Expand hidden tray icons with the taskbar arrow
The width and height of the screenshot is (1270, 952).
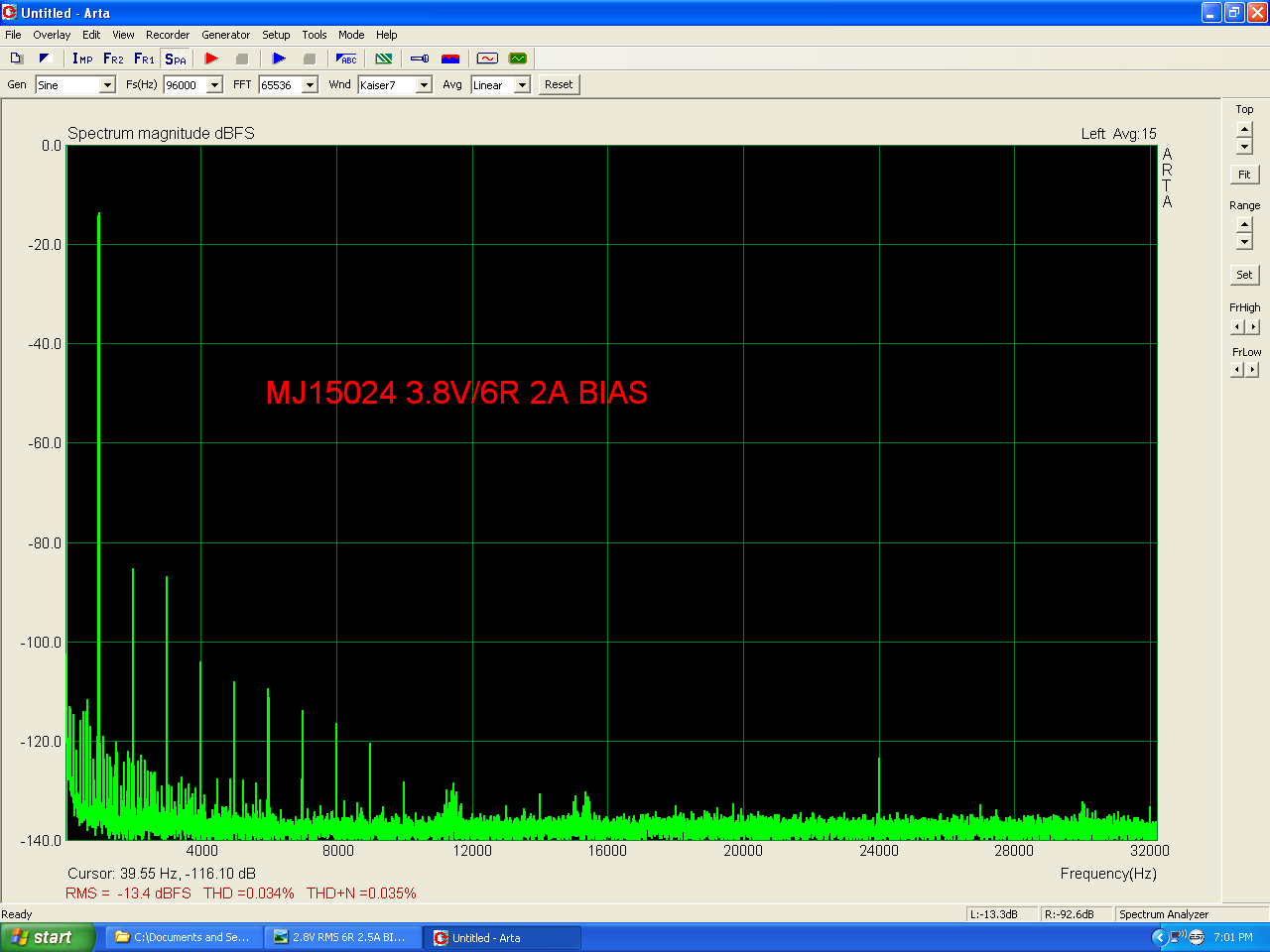click(x=1158, y=937)
